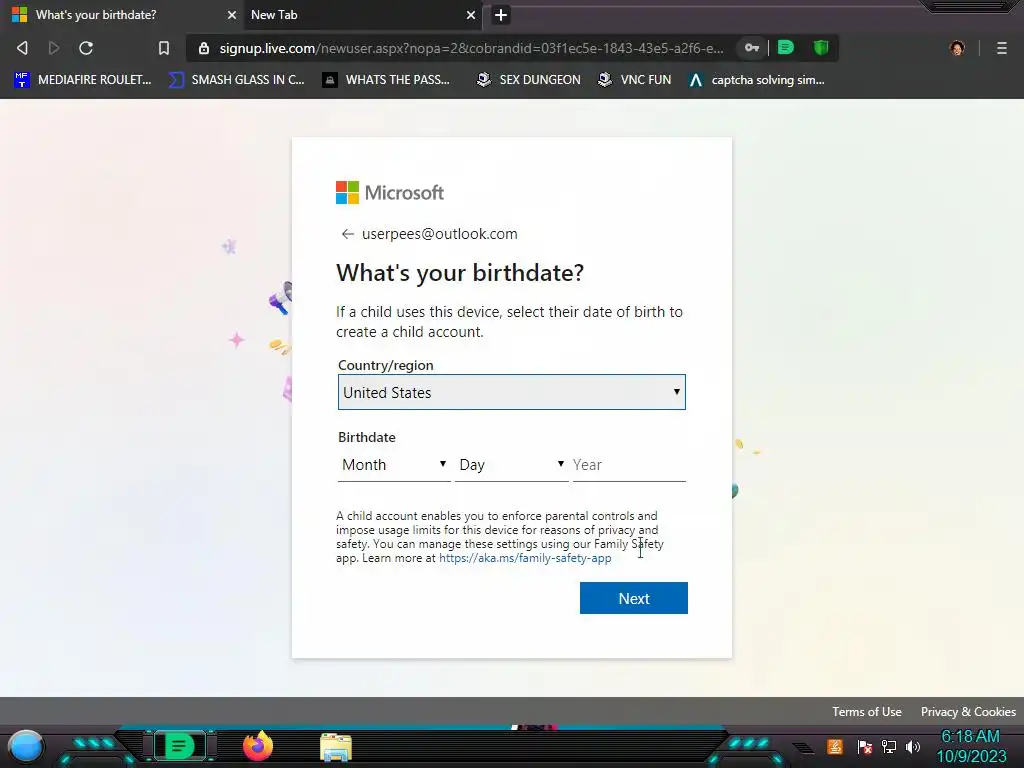Open the file explorer folder icon on the taskbar
This screenshot has width=1024, height=768.
tap(336, 747)
